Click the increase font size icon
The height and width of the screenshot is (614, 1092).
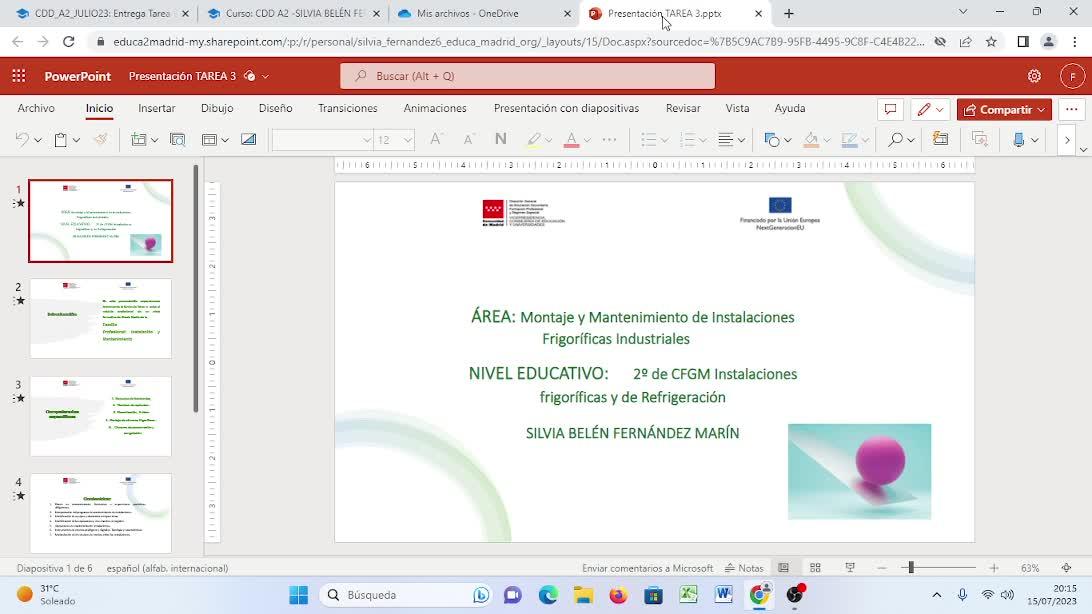pyautogui.click(x=435, y=140)
